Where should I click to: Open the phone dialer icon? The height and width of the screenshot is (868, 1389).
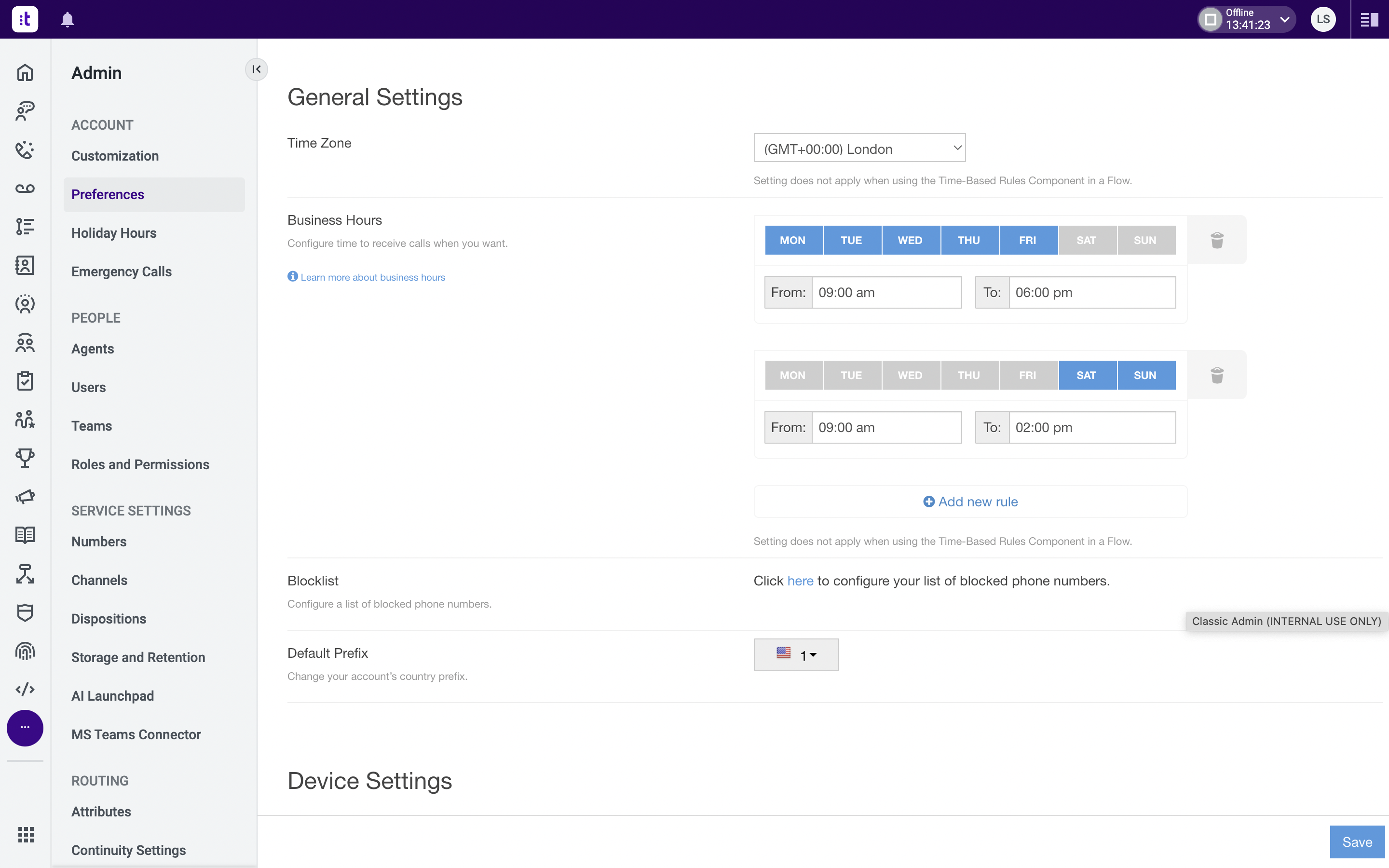[x=25, y=150]
